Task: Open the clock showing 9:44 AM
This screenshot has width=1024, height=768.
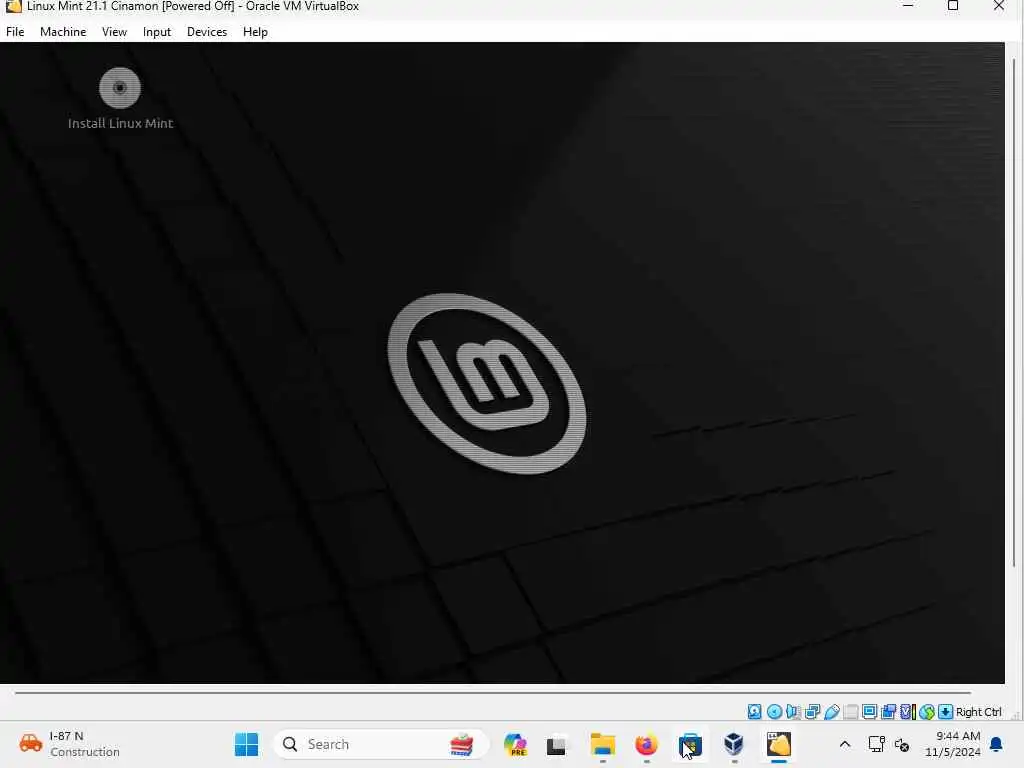Action: [x=952, y=744]
